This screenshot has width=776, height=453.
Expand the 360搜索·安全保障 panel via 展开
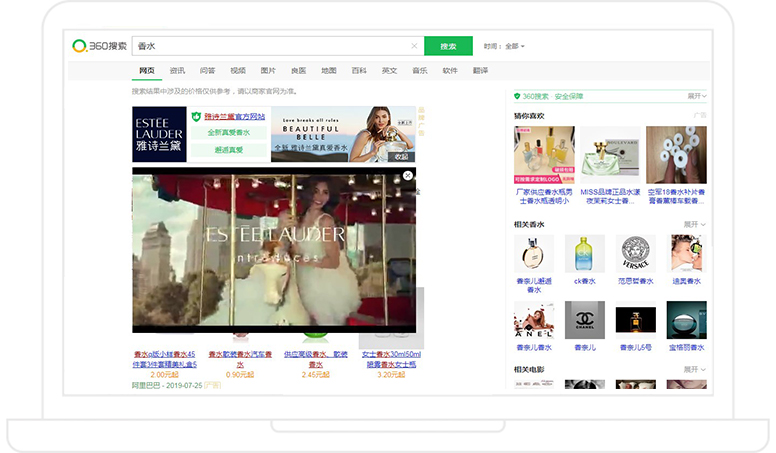click(697, 96)
